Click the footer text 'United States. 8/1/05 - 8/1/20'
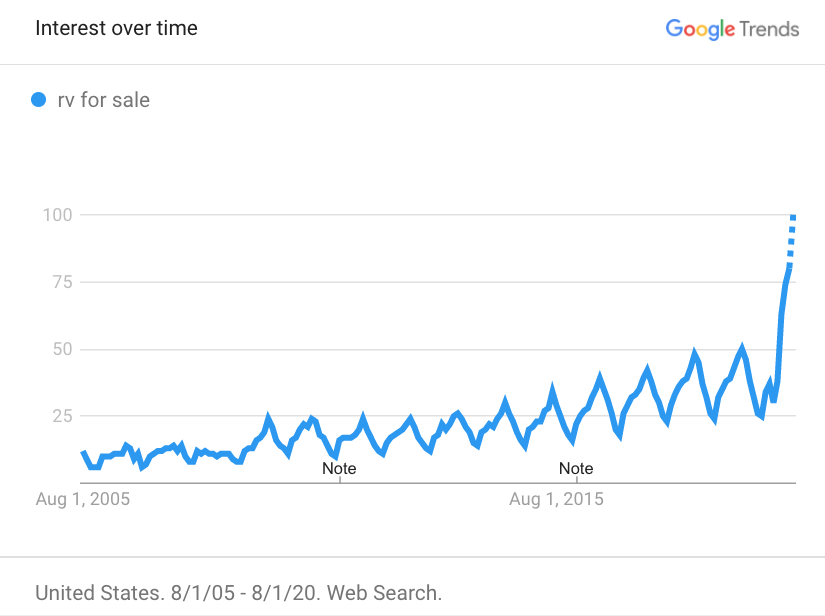The height and width of the screenshot is (616, 825). point(177,593)
